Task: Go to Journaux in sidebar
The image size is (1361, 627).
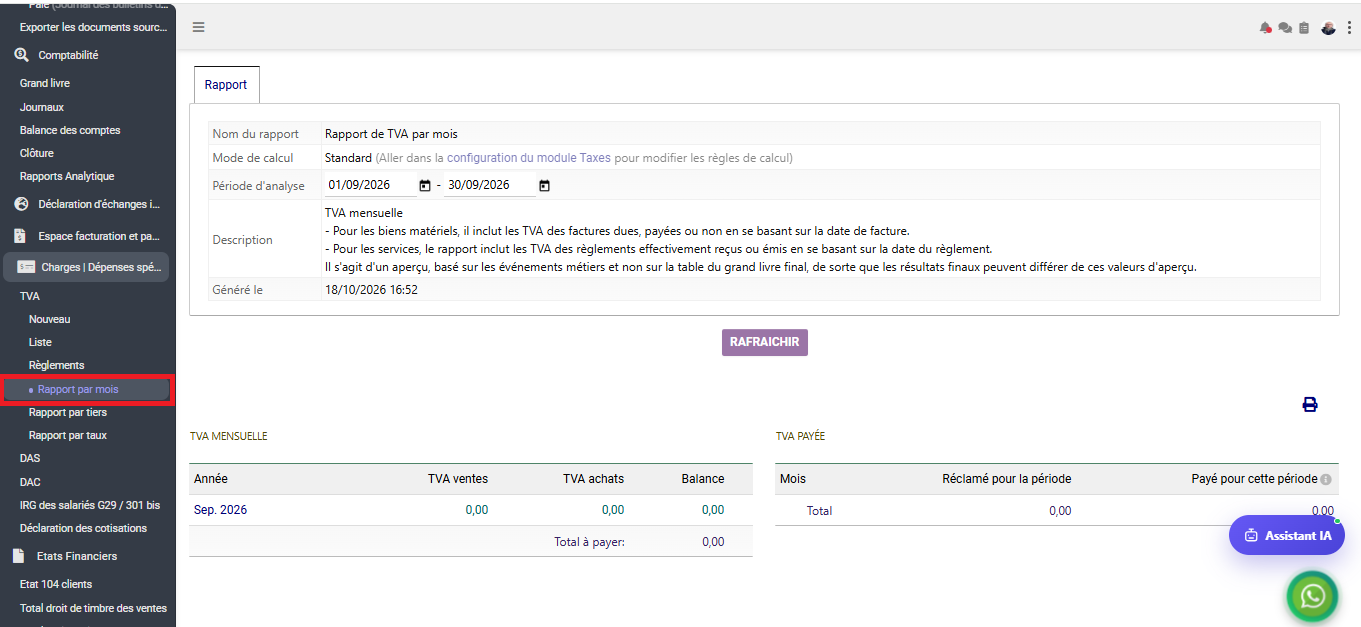Action: (x=42, y=107)
